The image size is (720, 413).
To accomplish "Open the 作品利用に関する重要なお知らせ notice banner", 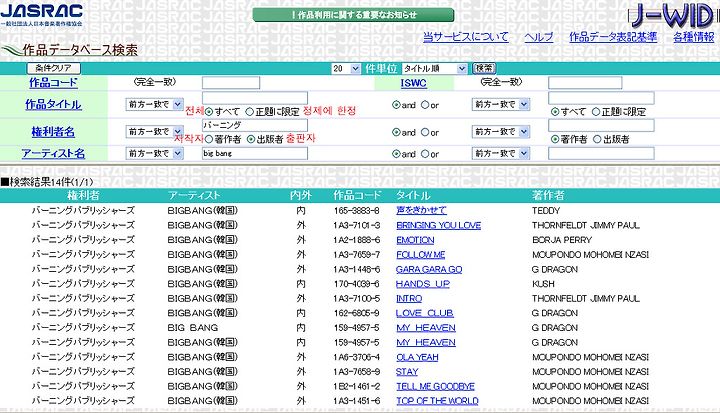I will pos(353,15).
